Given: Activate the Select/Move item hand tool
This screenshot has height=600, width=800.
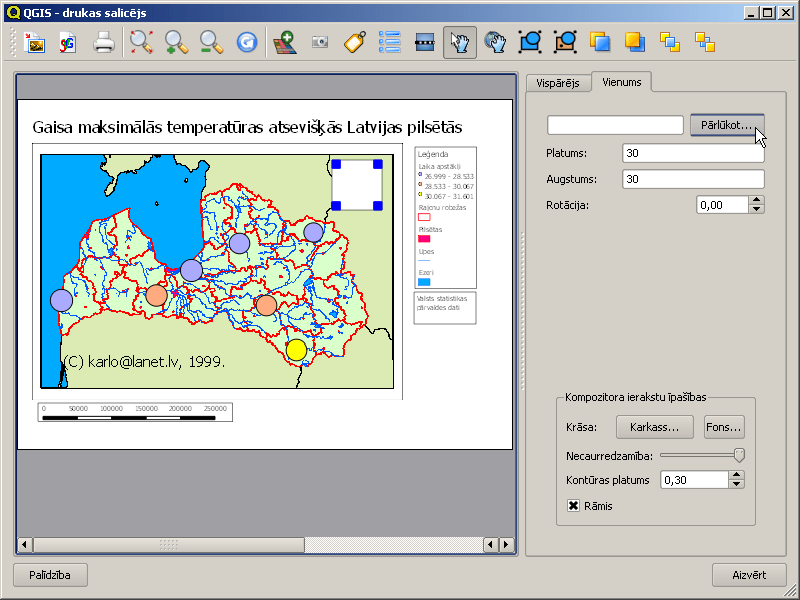Looking at the screenshot, I should [x=460, y=42].
